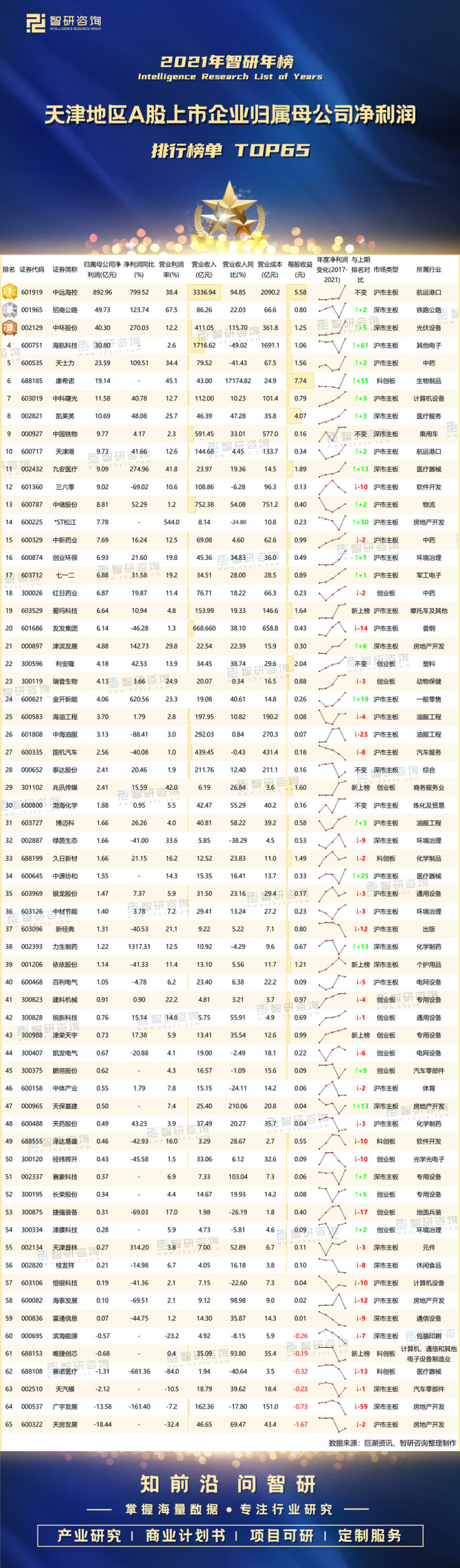Click stock code 000897
Viewport: 460px width, 1568px height.
tap(32, 646)
